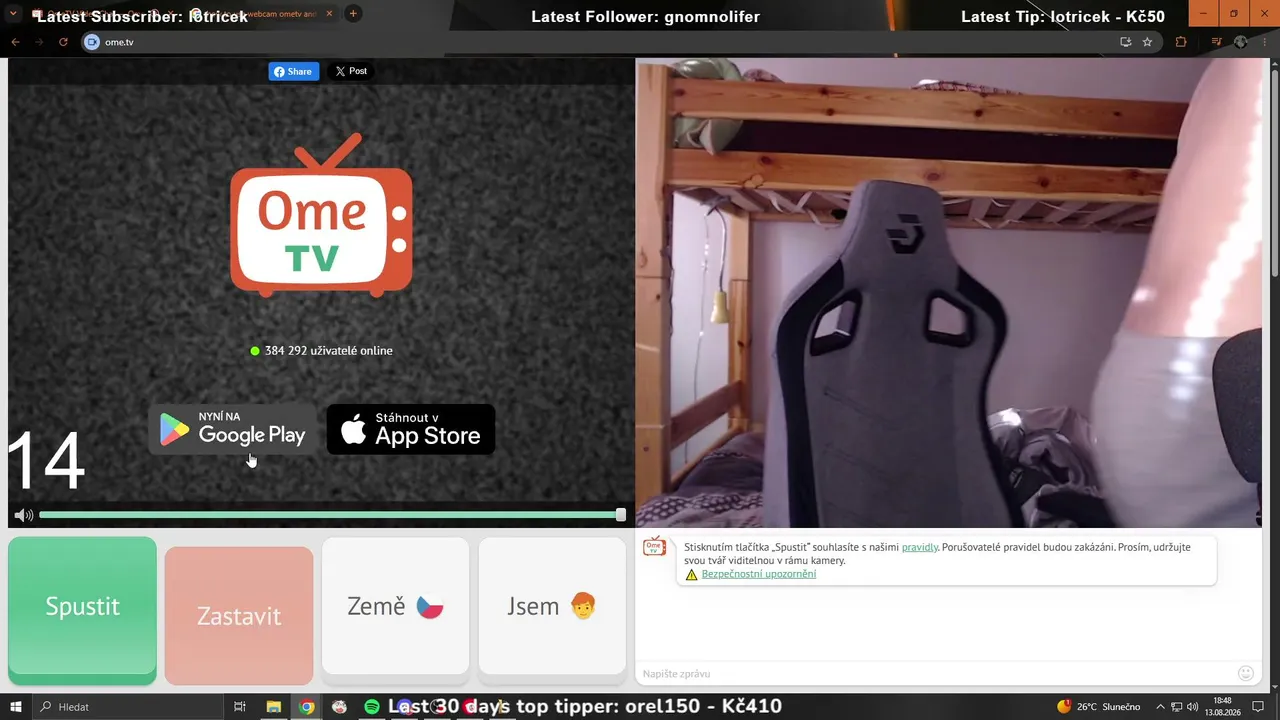Open the Chrome profile avatar
Image resolution: width=1280 pixels, height=720 pixels.
click(x=1240, y=42)
